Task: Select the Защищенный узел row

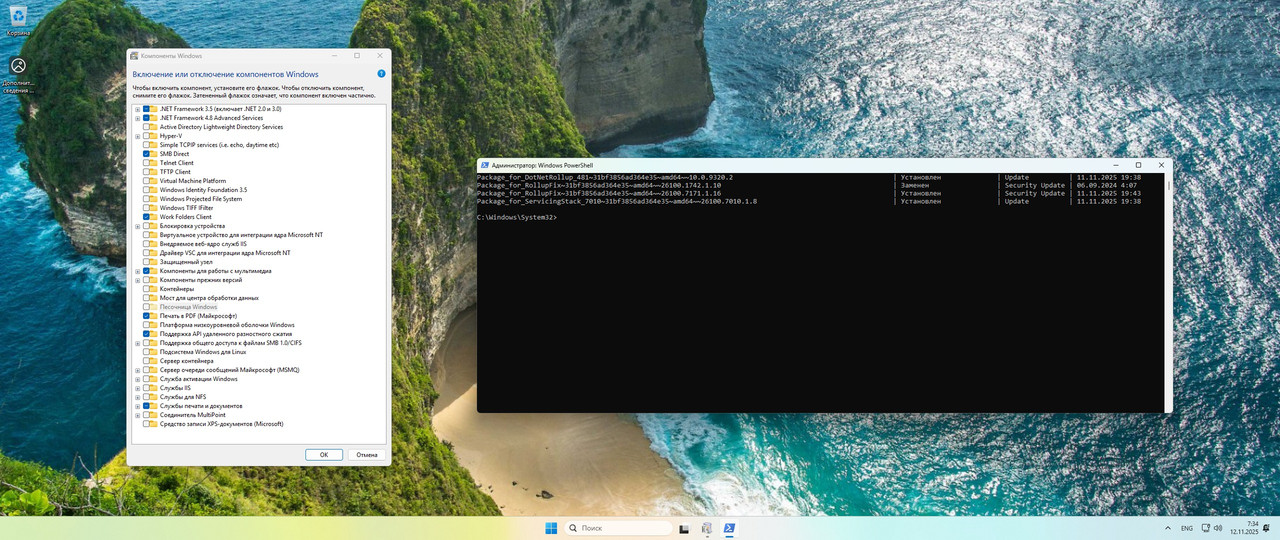Action: coord(186,262)
